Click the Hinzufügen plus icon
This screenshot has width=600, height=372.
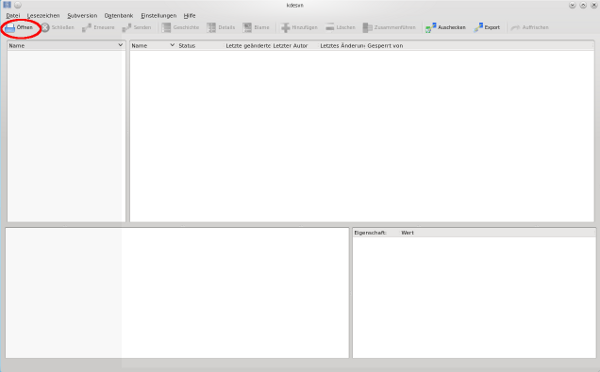tap(285, 28)
